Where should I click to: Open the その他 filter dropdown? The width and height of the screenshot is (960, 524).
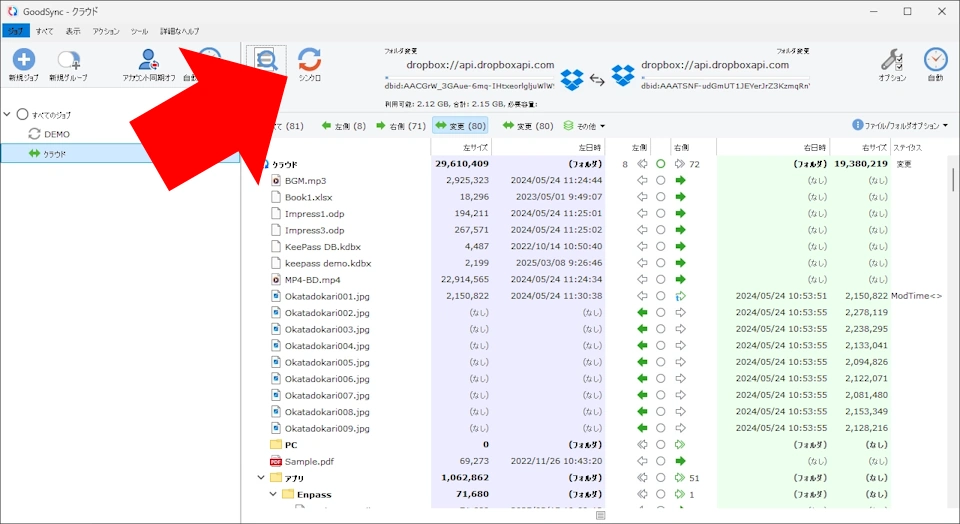pyautogui.click(x=584, y=125)
